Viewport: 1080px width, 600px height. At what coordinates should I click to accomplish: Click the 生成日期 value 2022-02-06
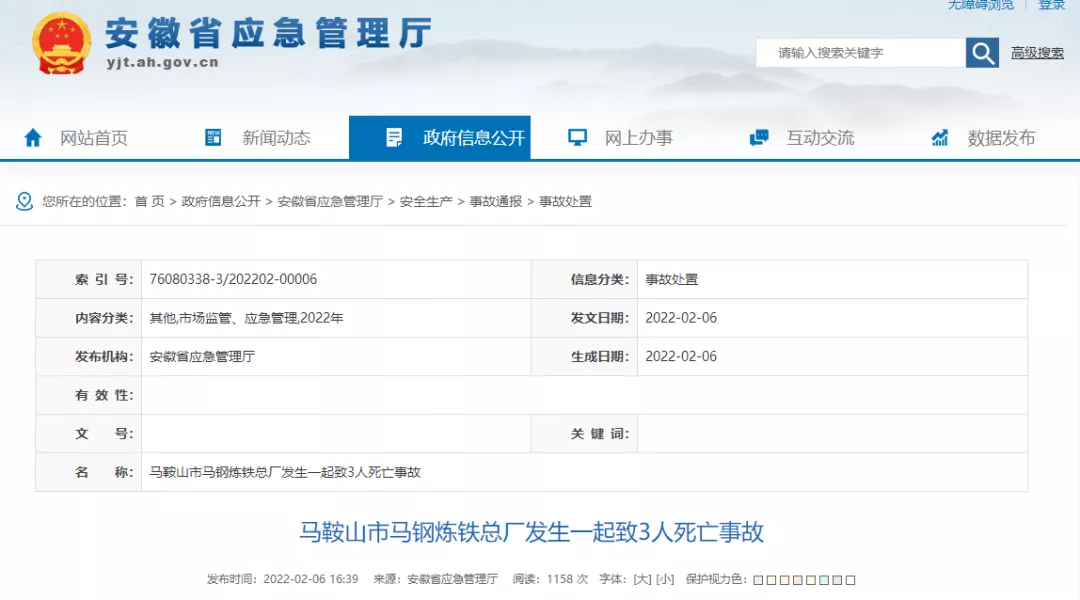click(681, 356)
